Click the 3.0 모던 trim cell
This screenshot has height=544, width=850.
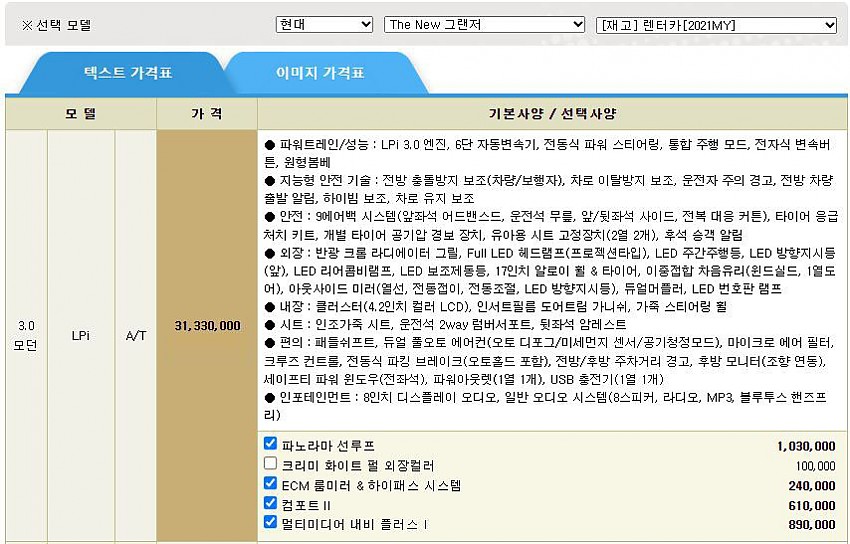tap(26, 334)
